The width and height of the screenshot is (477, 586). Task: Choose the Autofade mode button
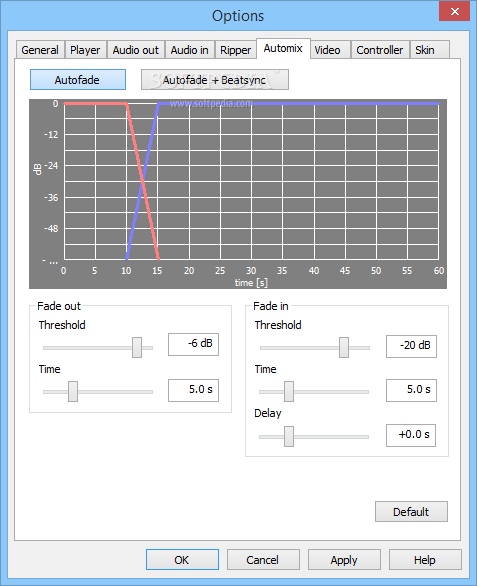78,80
